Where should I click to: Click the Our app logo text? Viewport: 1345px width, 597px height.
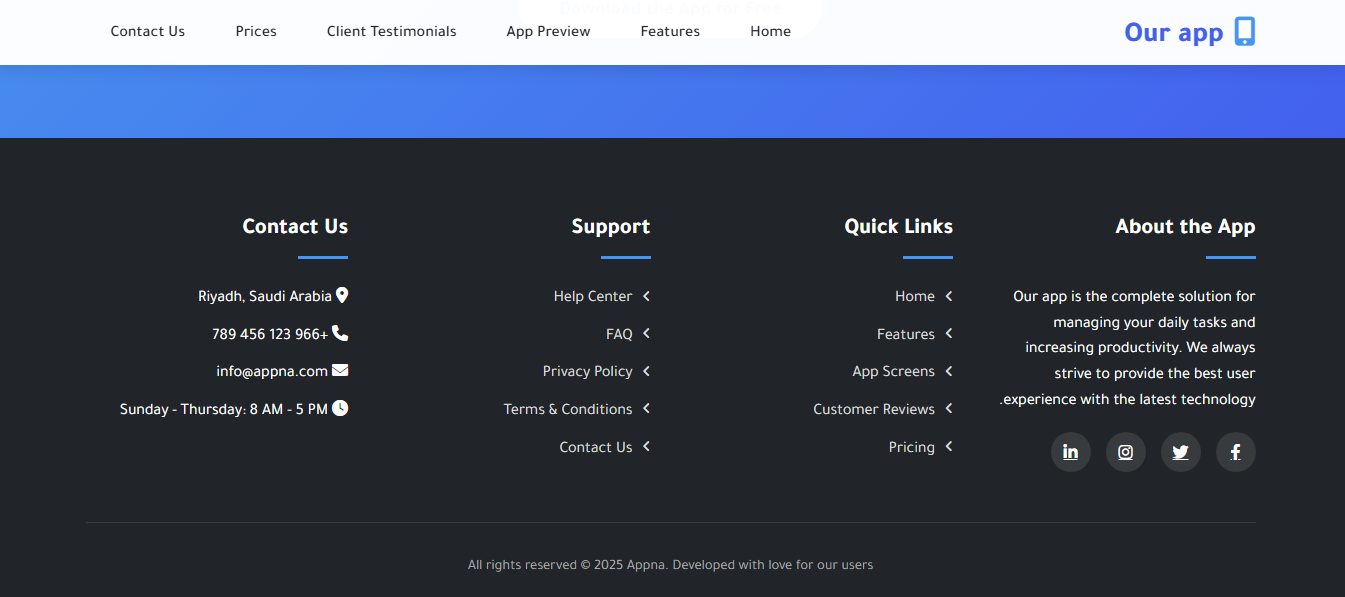coord(1173,32)
